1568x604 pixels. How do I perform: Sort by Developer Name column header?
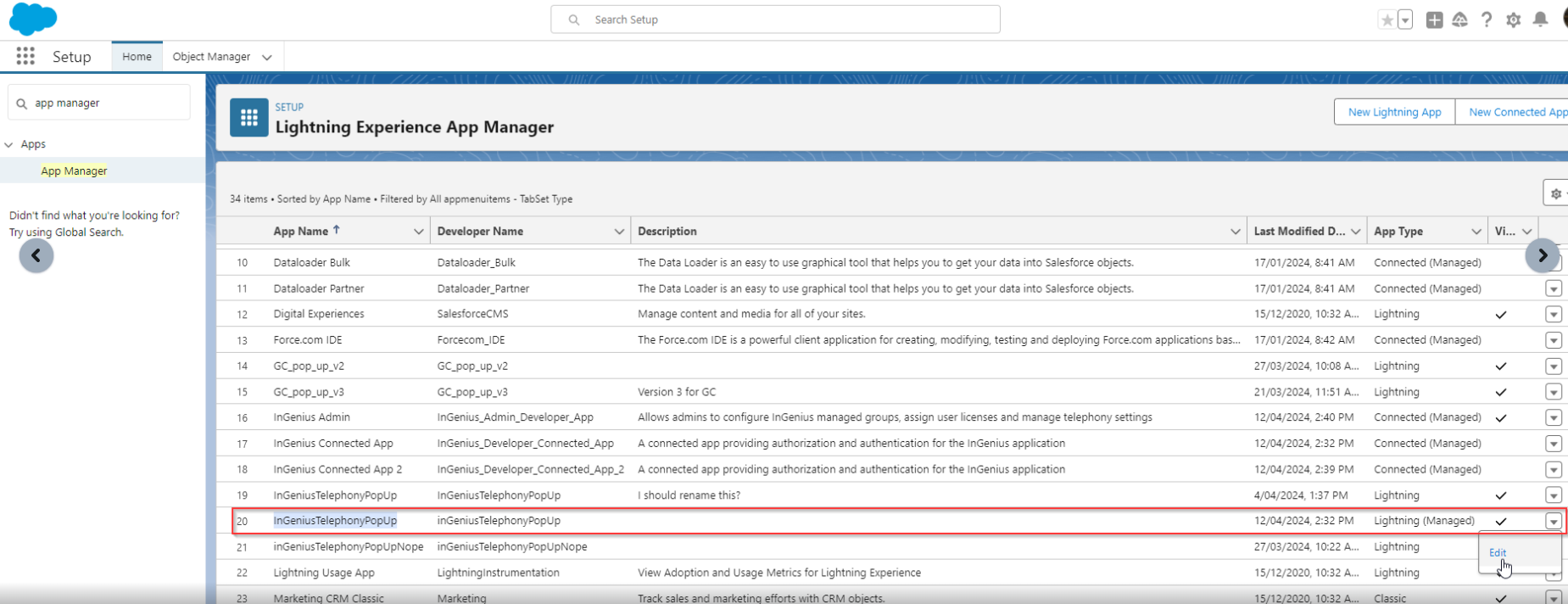tap(480, 232)
